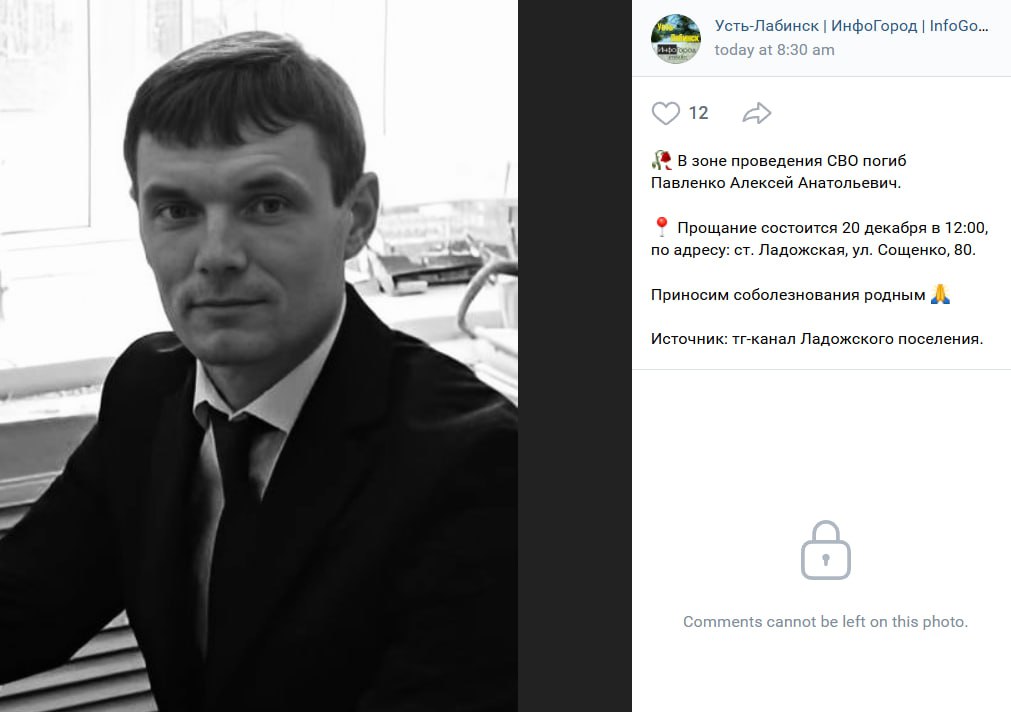Click the padlock icon in comments area
Screen dimensions: 1011x712
pos(825,550)
